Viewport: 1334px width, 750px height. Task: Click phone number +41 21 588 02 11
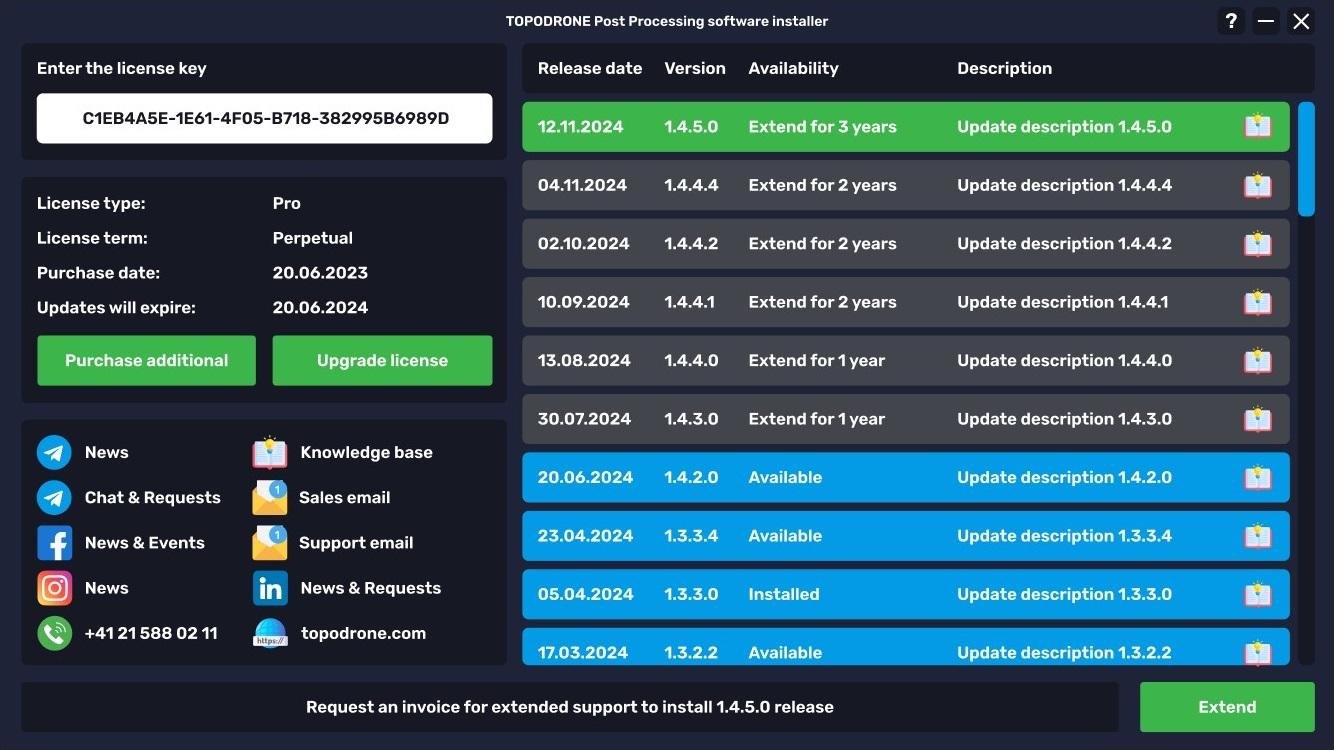pyautogui.click(x=151, y=633)
